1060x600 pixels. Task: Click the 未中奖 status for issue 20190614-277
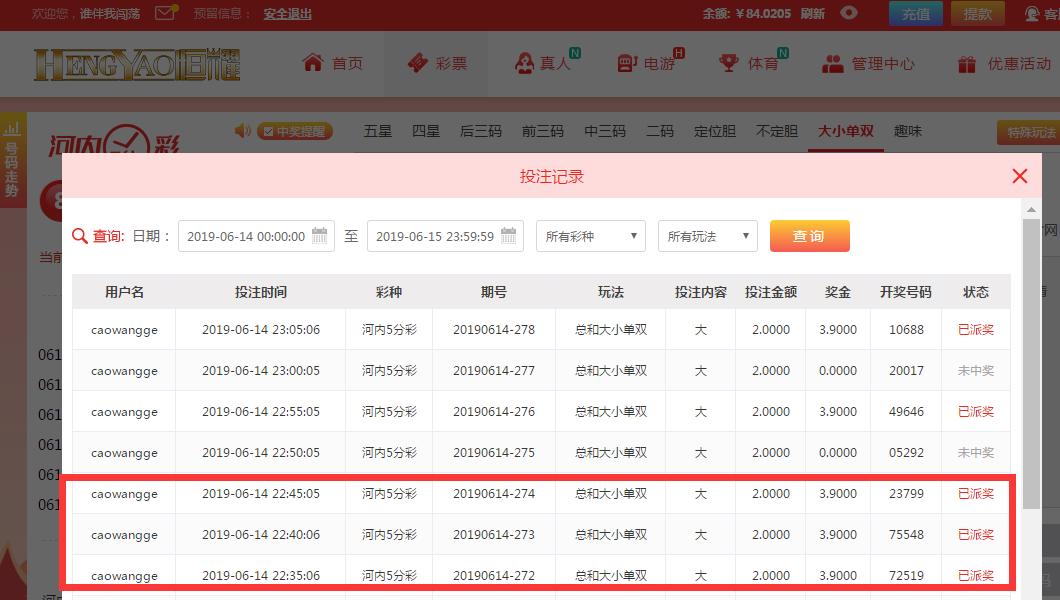point(975,371)
